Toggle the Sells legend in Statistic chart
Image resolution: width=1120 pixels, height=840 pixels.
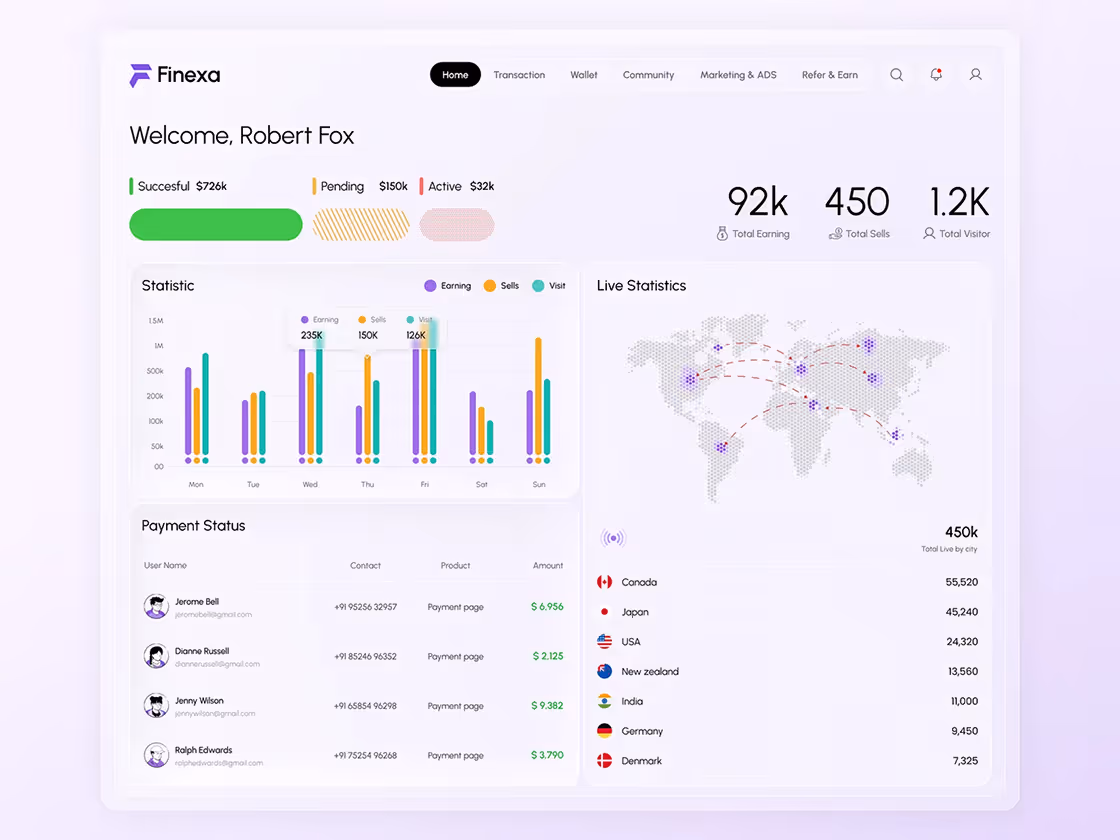pos(501,285)
